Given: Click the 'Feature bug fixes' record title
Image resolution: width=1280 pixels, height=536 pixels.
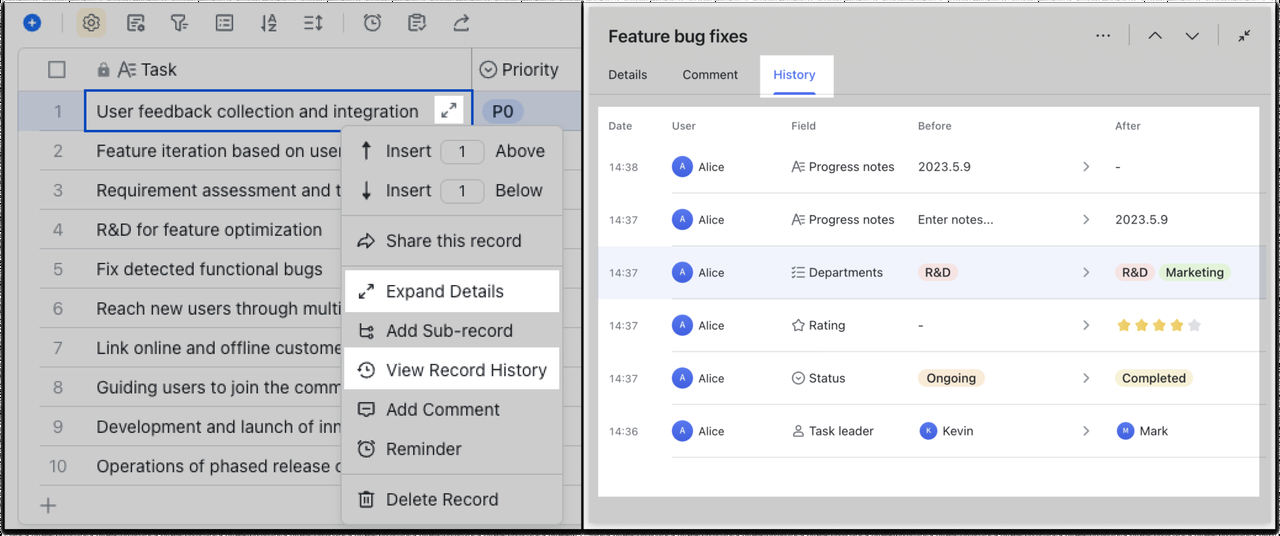Looking at the screenshot, I should pyautogui.click(x=678, y=36).
